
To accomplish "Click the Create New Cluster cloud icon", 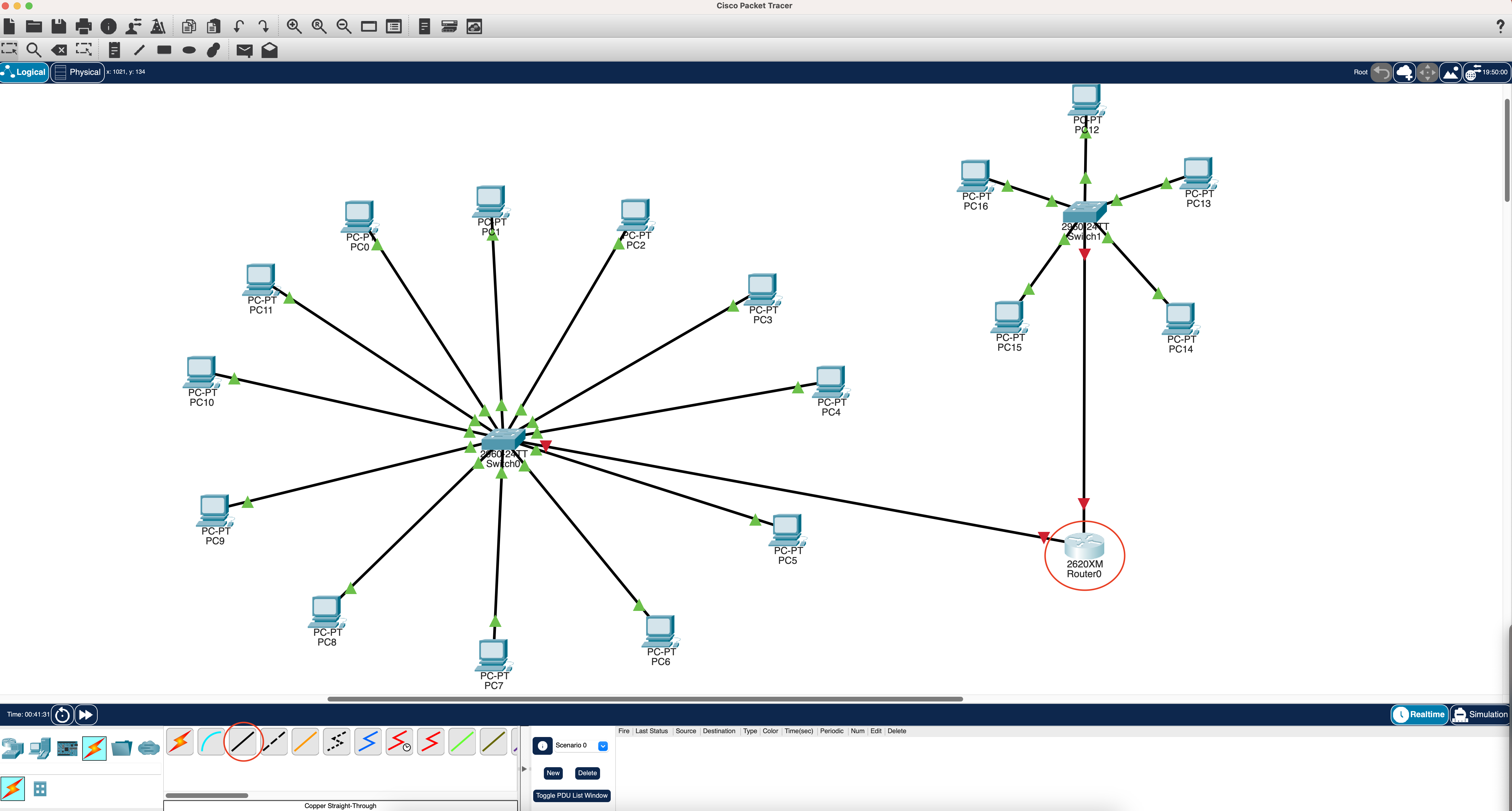I will (x=1405, y=73).
